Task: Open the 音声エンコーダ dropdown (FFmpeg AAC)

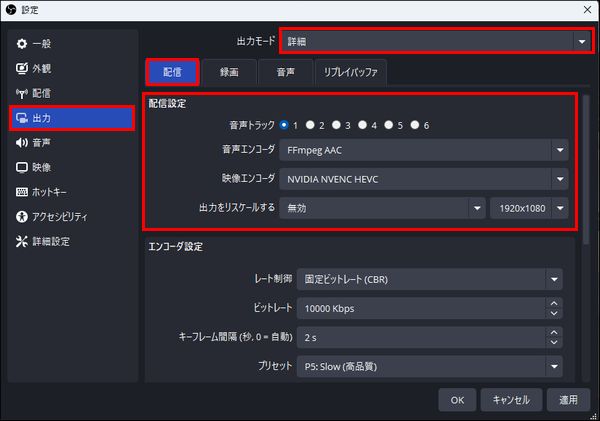Action: click(x=424, y=150)
